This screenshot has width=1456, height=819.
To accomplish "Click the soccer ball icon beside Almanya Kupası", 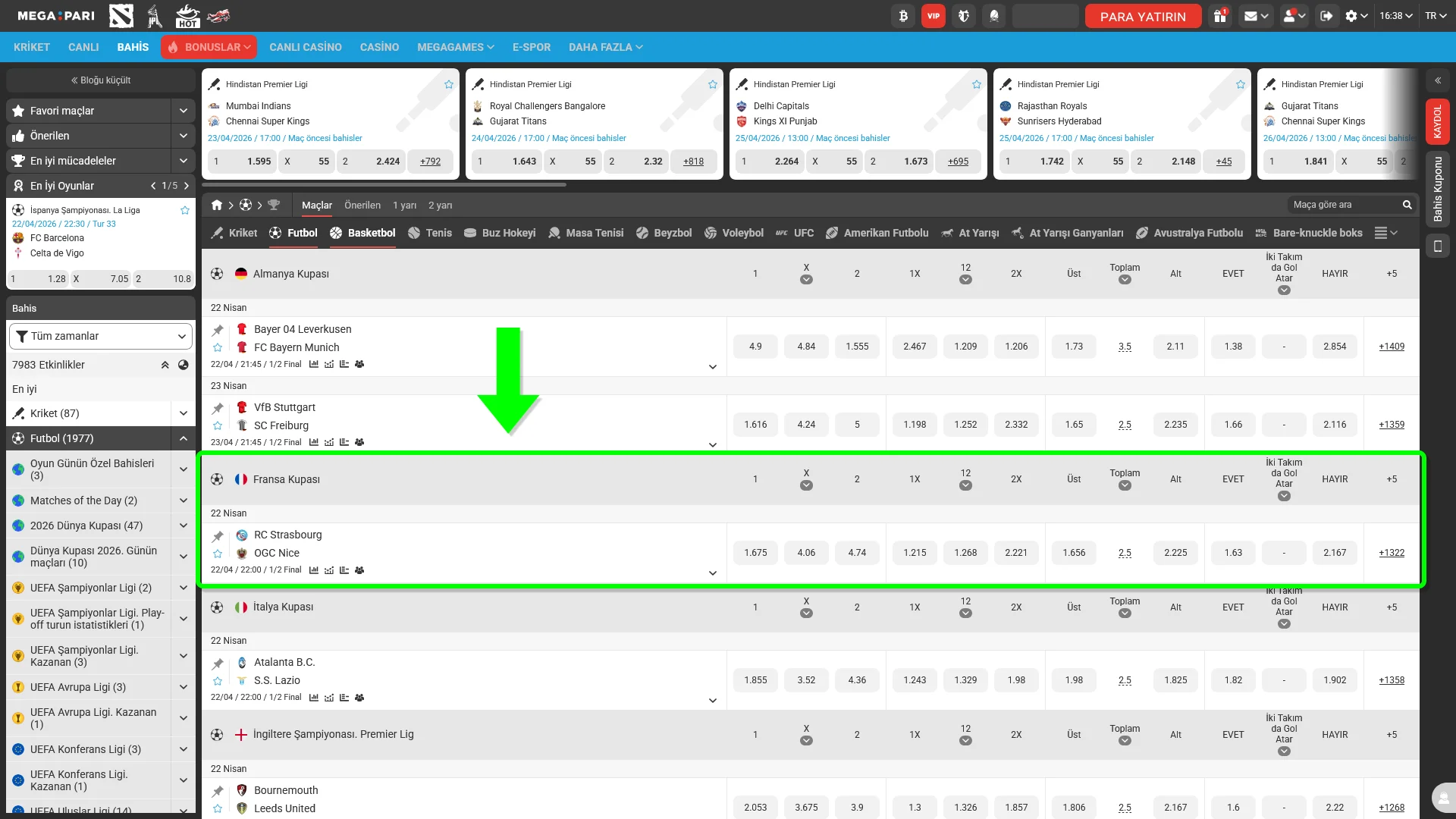I will pyautogui.click(x=217, y=274).
